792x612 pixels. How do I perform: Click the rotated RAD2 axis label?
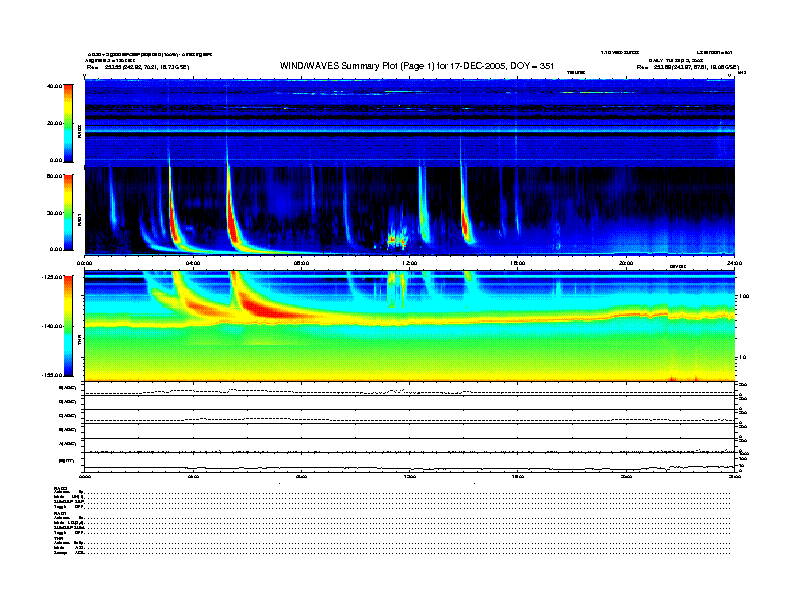click(79, 132)
